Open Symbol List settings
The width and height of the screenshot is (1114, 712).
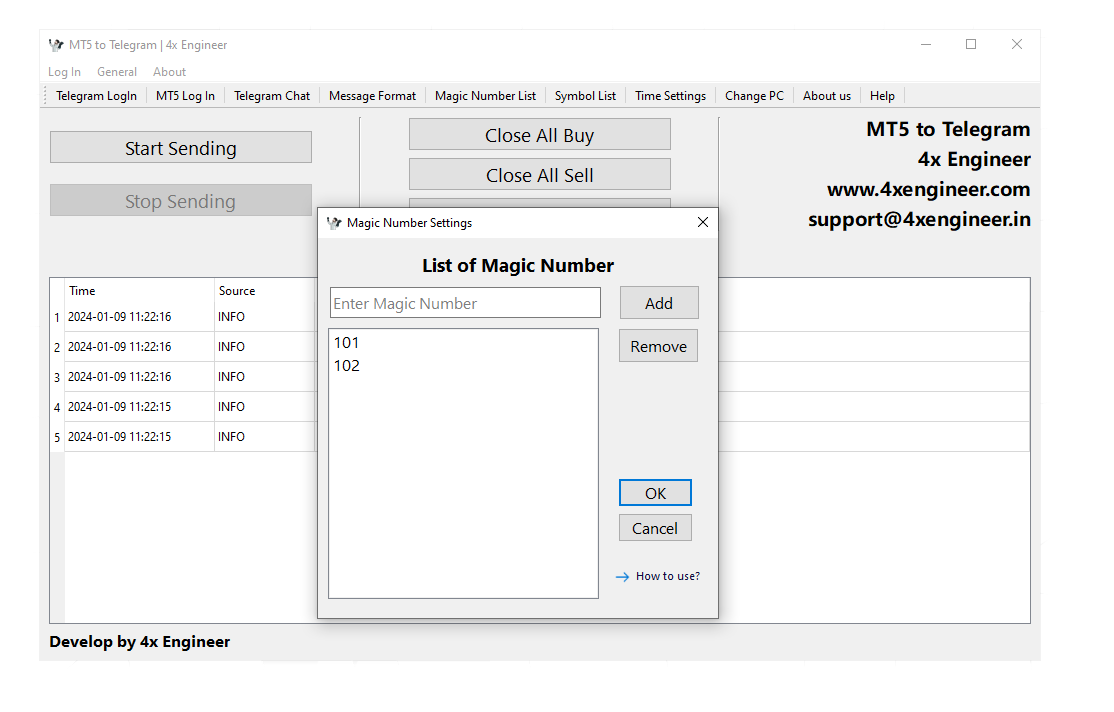(x=585, y=96)
